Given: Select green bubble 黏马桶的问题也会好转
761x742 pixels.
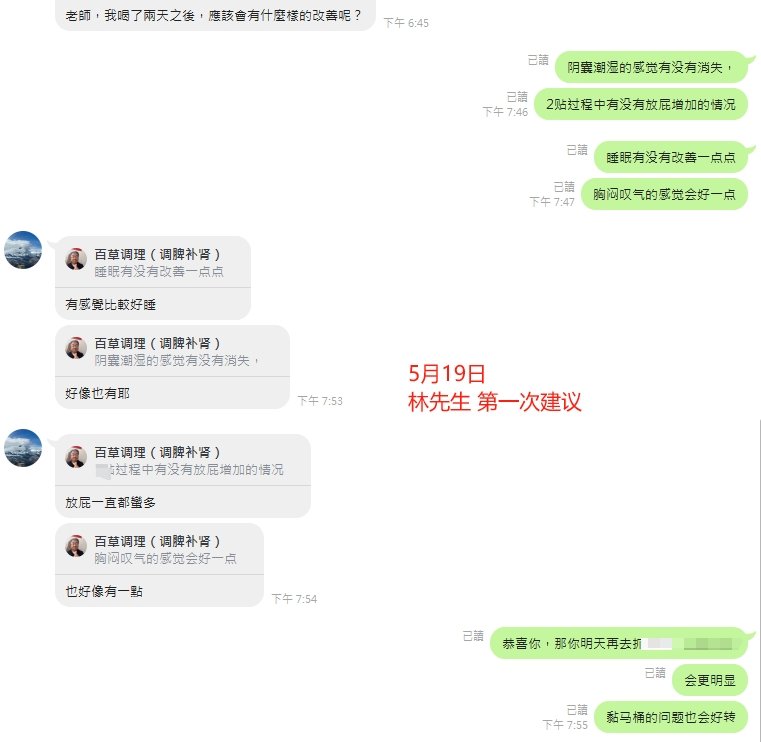Looking at the screenshot, I should pos(671,717).
